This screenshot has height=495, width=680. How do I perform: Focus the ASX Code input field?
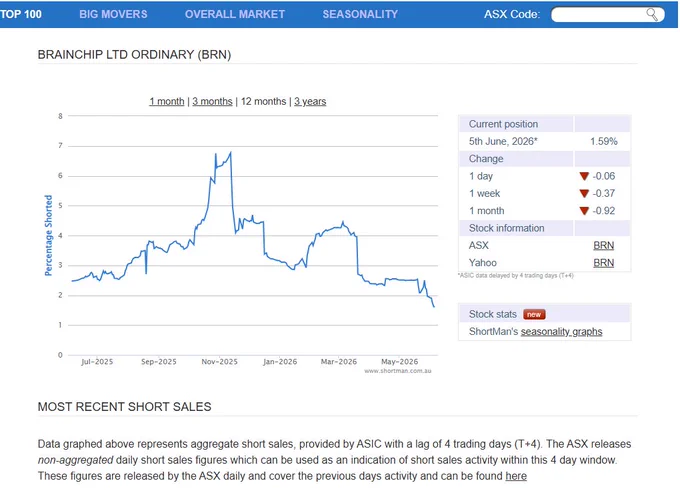[x=608, y=14]
